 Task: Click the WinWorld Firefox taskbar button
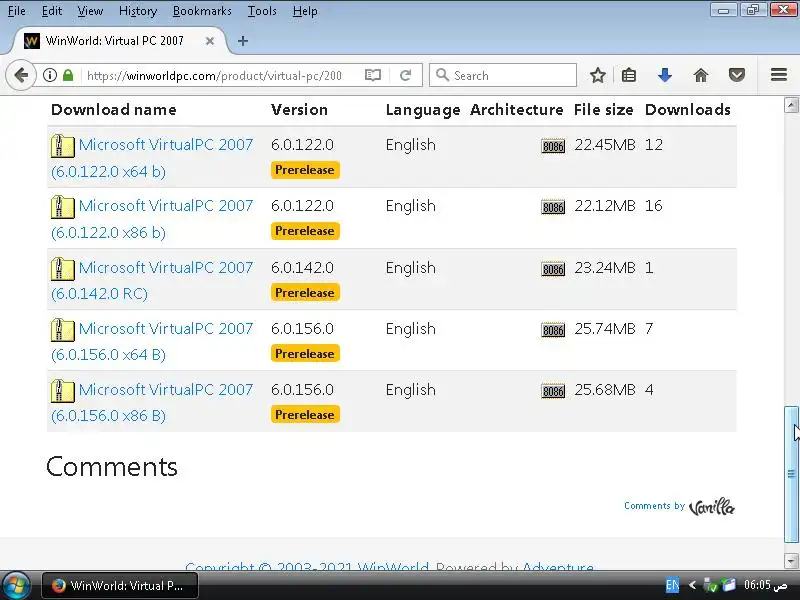click(120, 586)
